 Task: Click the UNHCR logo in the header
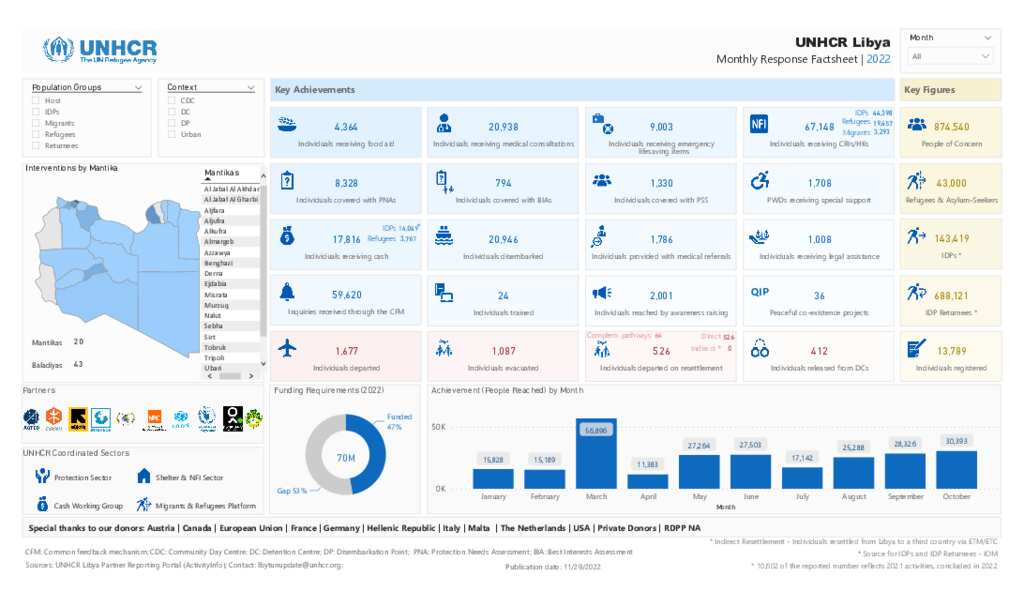tap(99, 50)
